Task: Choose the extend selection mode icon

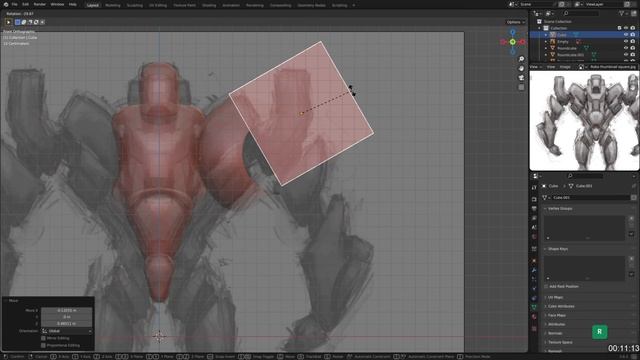Action: pos(24,22)
